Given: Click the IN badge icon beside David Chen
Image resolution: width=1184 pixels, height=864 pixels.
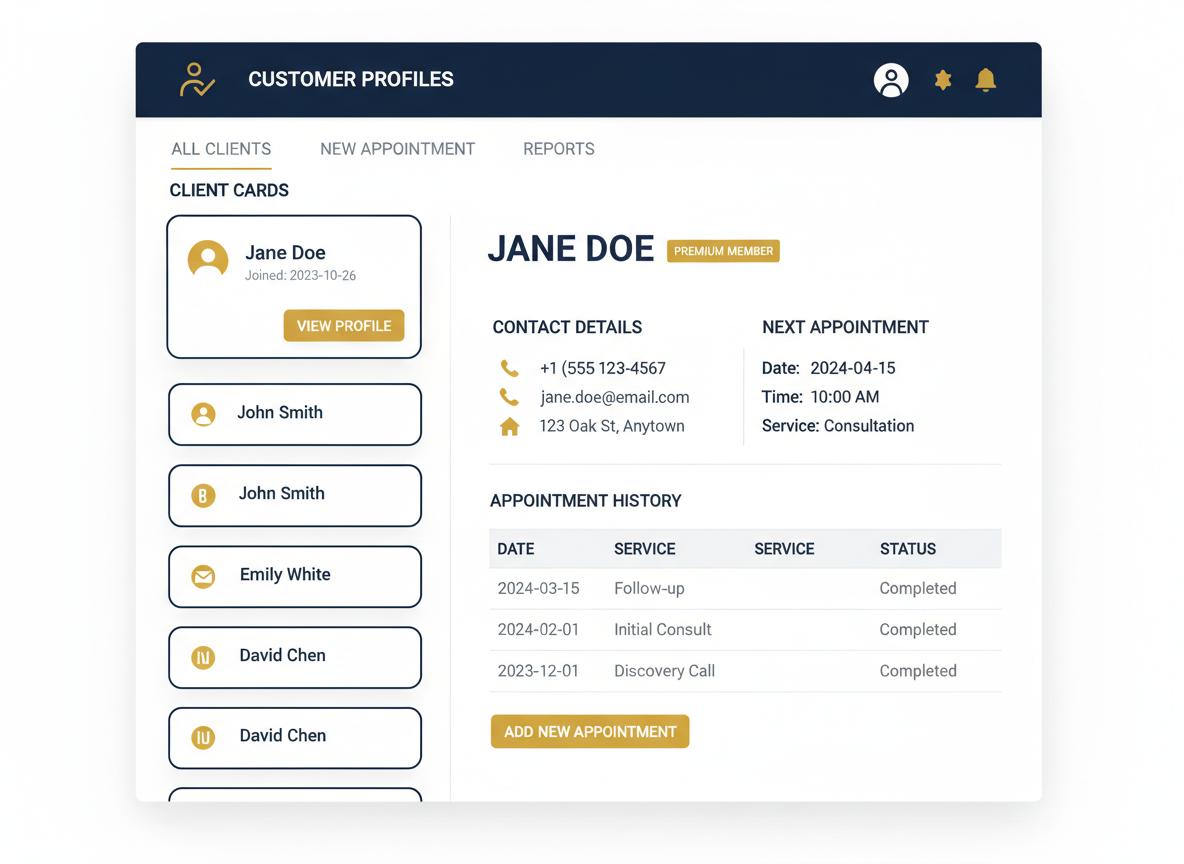Looking at the screenshot, I should coord(203,657).
